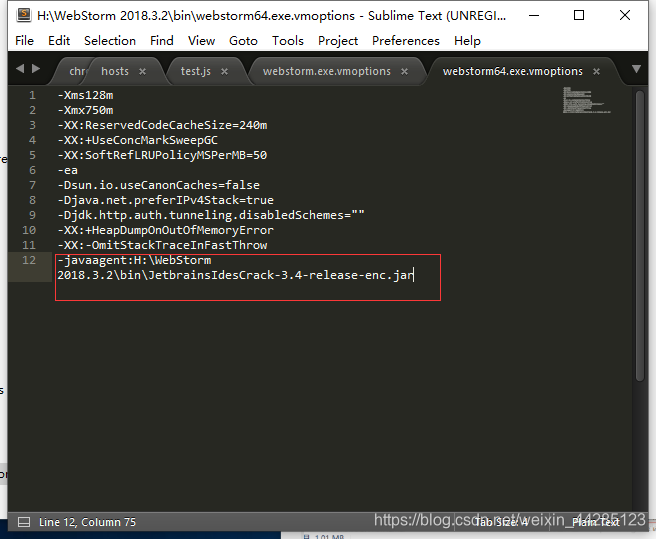Close the webstorm64.exe.vmoptions tab
Image resolution: width=656 pixels, height=539 pixels.
(x=597, y=72)
